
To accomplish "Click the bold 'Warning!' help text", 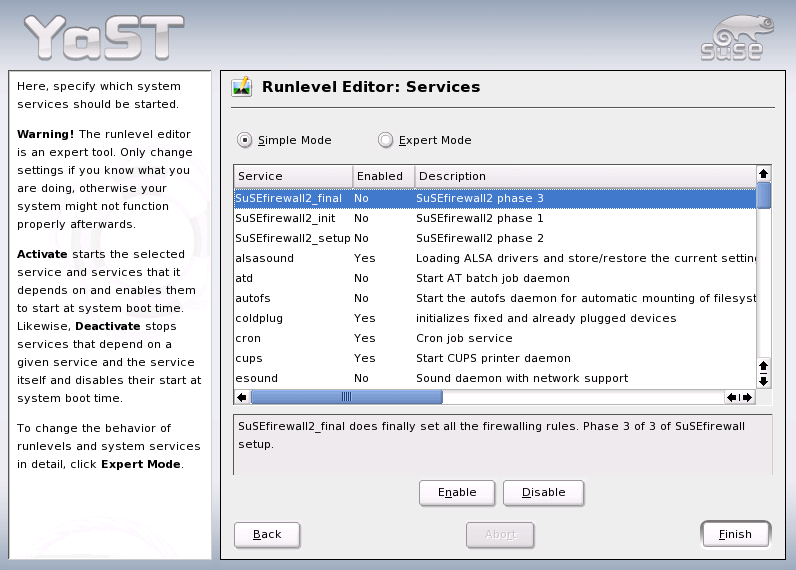I will tap(46, 135).
